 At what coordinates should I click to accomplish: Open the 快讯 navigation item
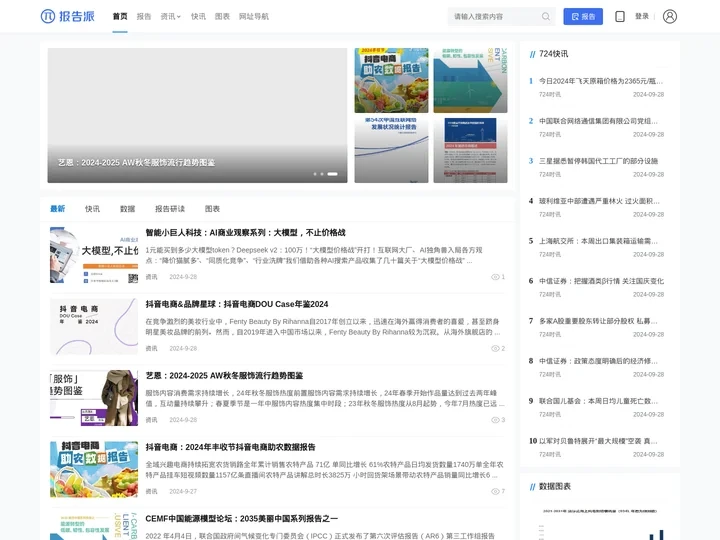click(198, 17)
